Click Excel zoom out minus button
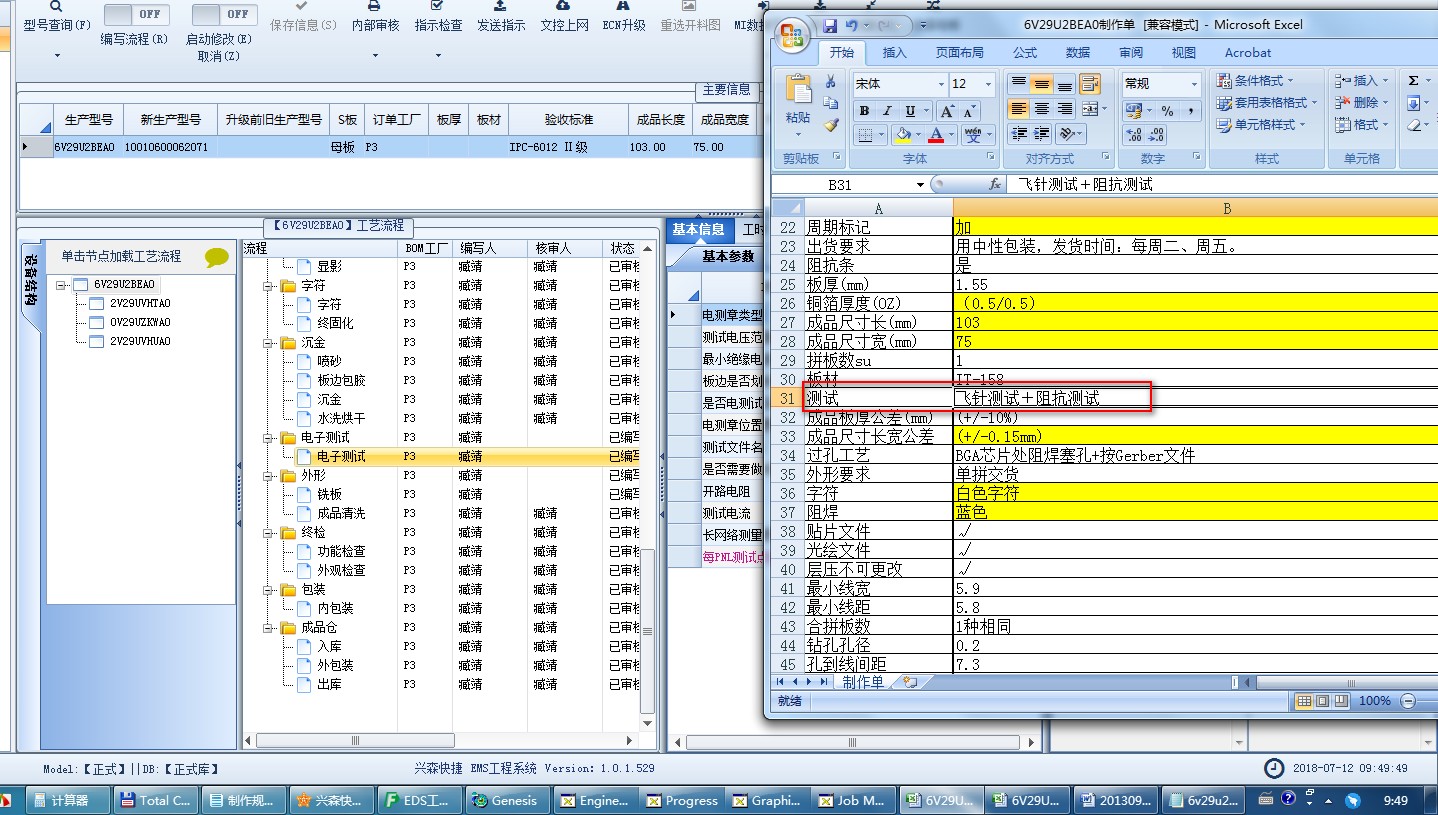Image resolution: width=1438 pixels, height=815 pixels. [1409, 701]
